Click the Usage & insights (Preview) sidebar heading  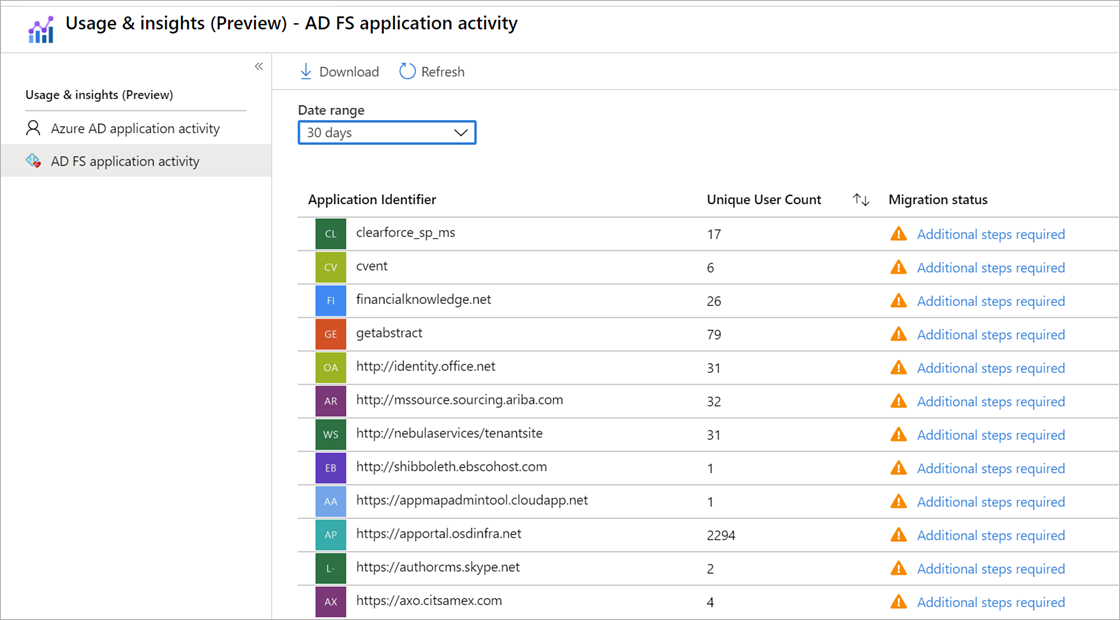pos(99,95)
